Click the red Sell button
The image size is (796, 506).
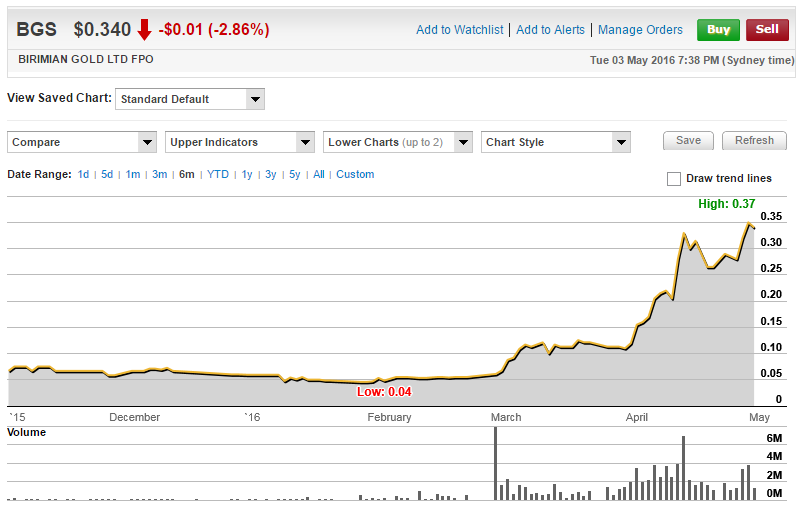(767, 29)
